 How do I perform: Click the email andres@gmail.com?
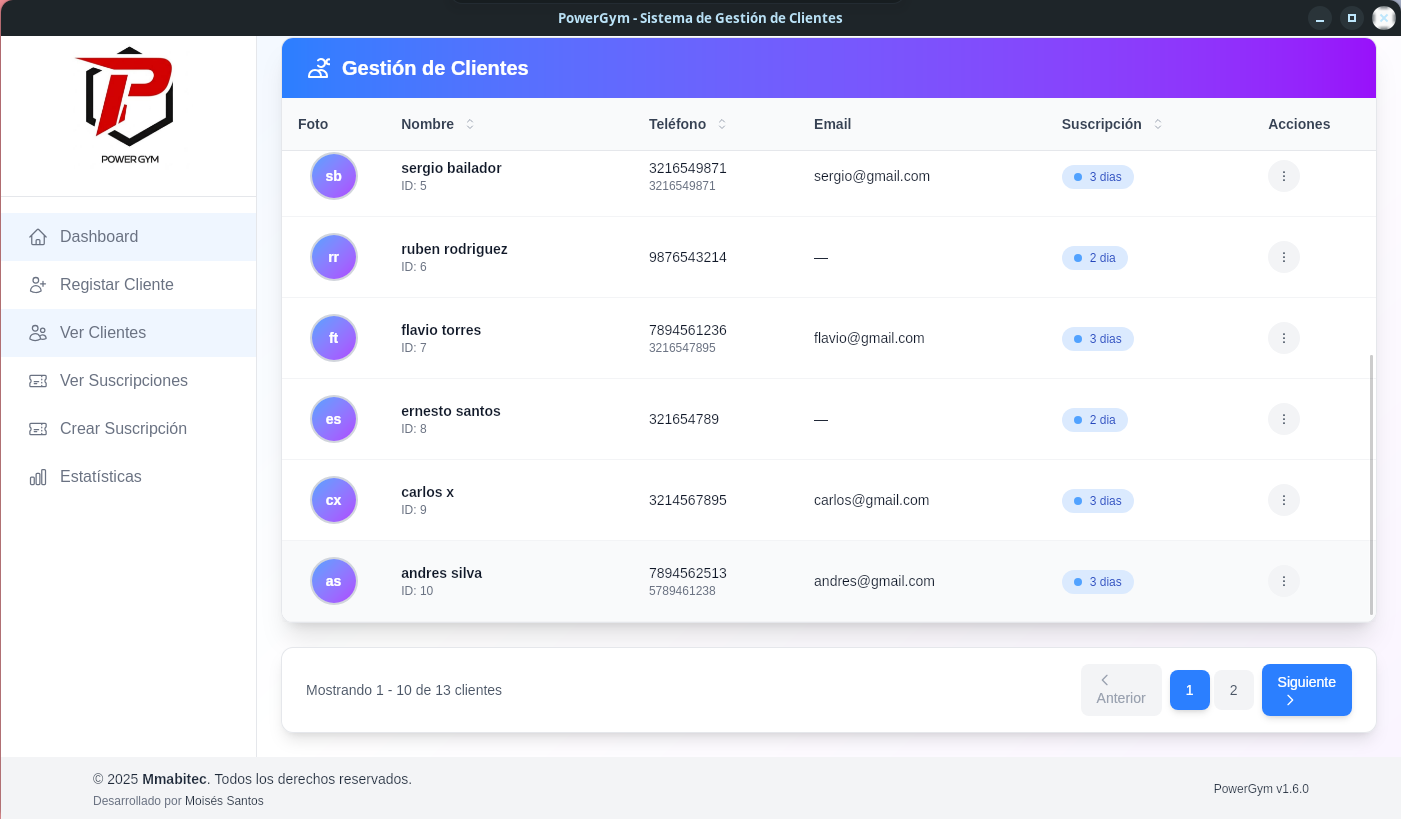point(874,581)
